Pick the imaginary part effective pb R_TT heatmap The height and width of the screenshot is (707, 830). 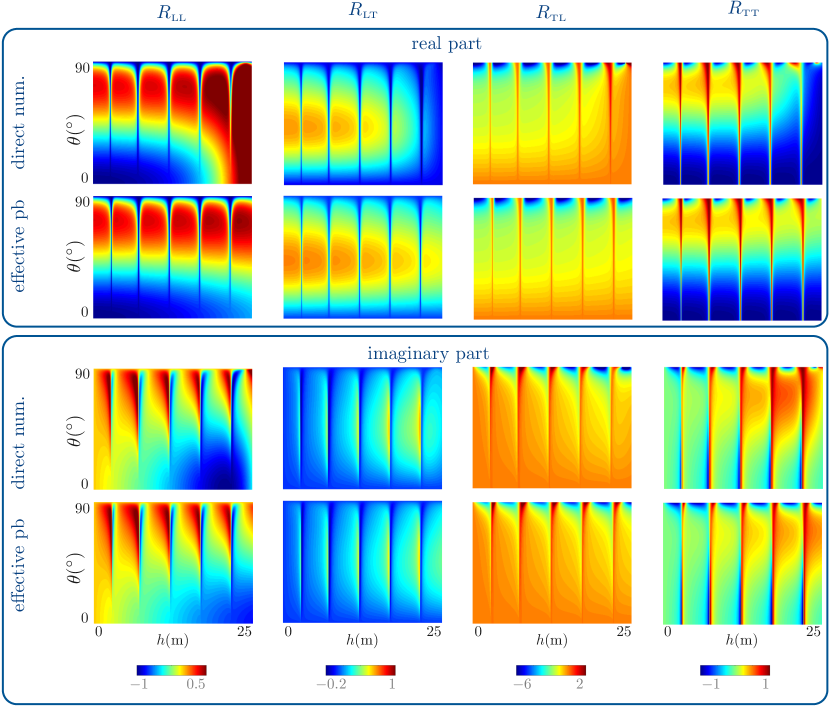click(x=743, y=563)
